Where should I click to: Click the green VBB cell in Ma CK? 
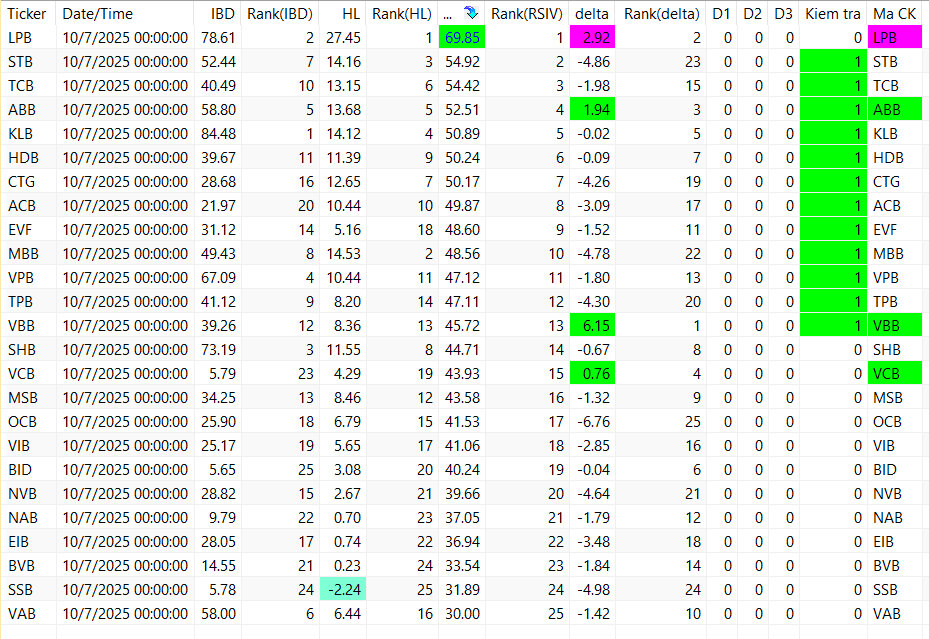[895, 326]
